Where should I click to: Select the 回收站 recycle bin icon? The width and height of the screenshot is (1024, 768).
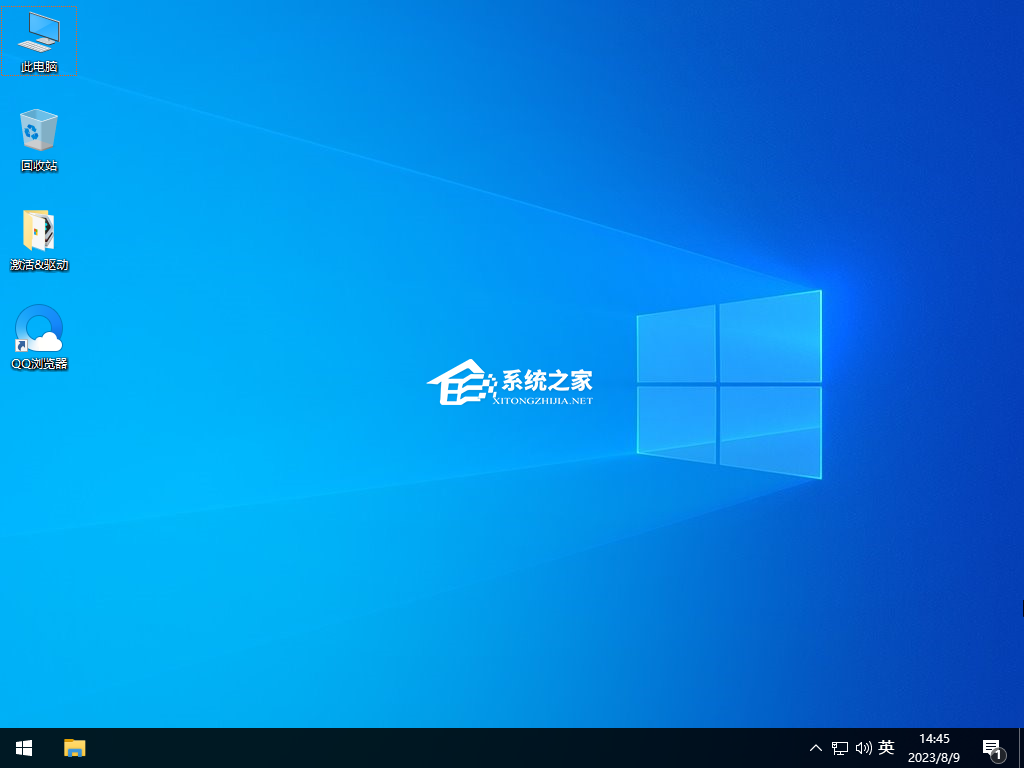coord(39,140)
